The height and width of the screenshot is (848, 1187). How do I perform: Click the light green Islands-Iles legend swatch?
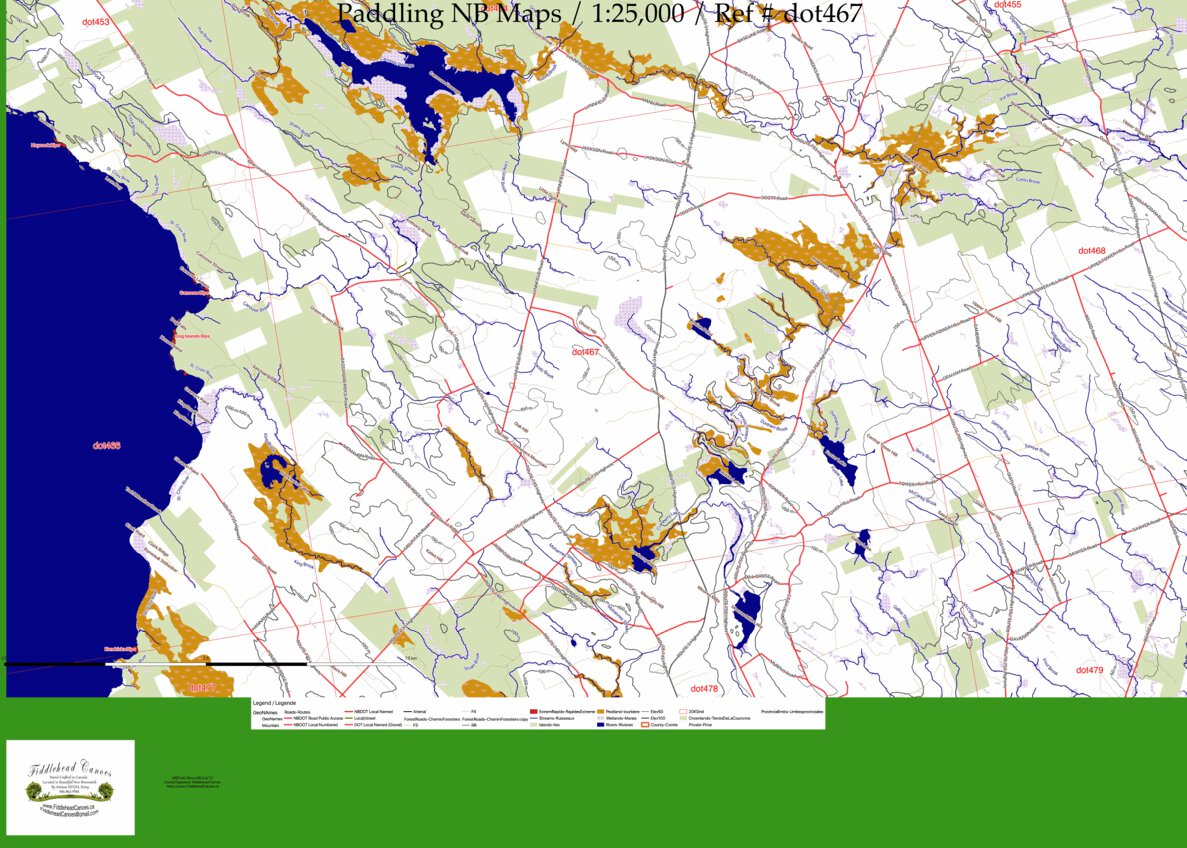click(x=533, y=725)
